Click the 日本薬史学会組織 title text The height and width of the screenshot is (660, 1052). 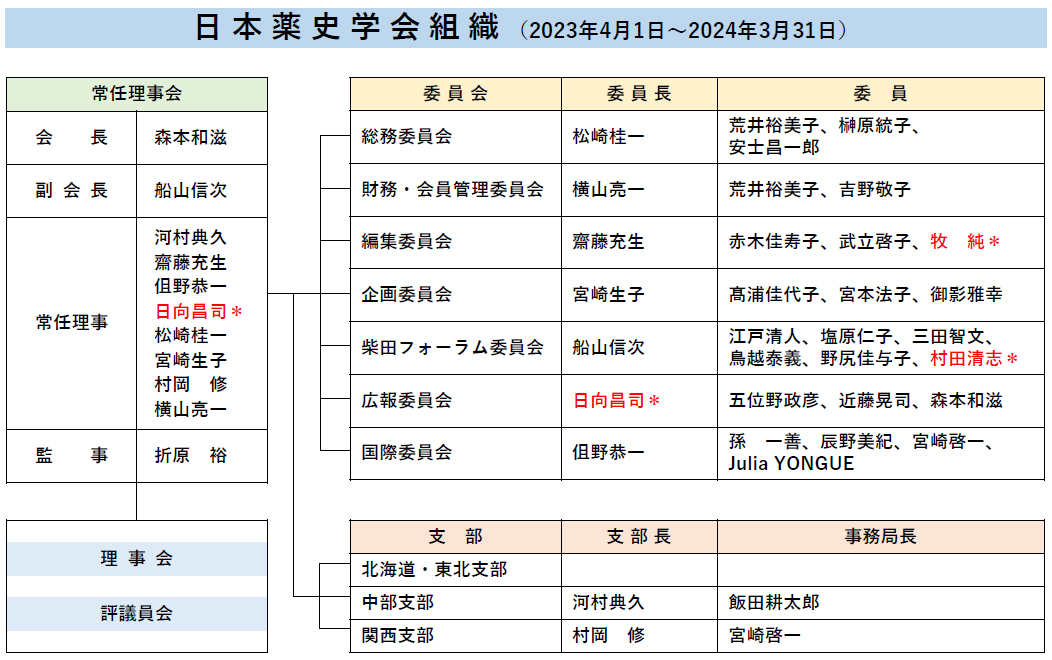(x=346, y=27)
